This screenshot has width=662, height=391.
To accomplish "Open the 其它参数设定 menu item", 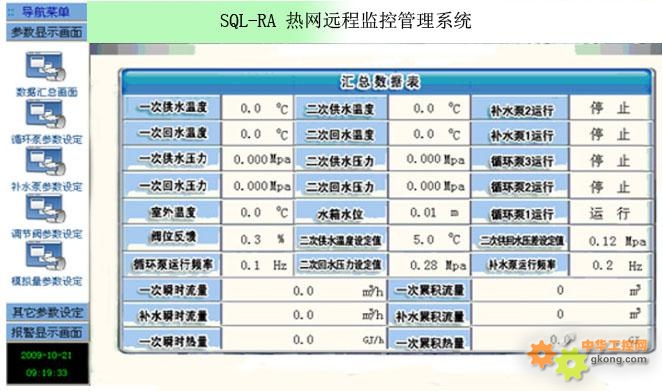I will click(47, 312).
